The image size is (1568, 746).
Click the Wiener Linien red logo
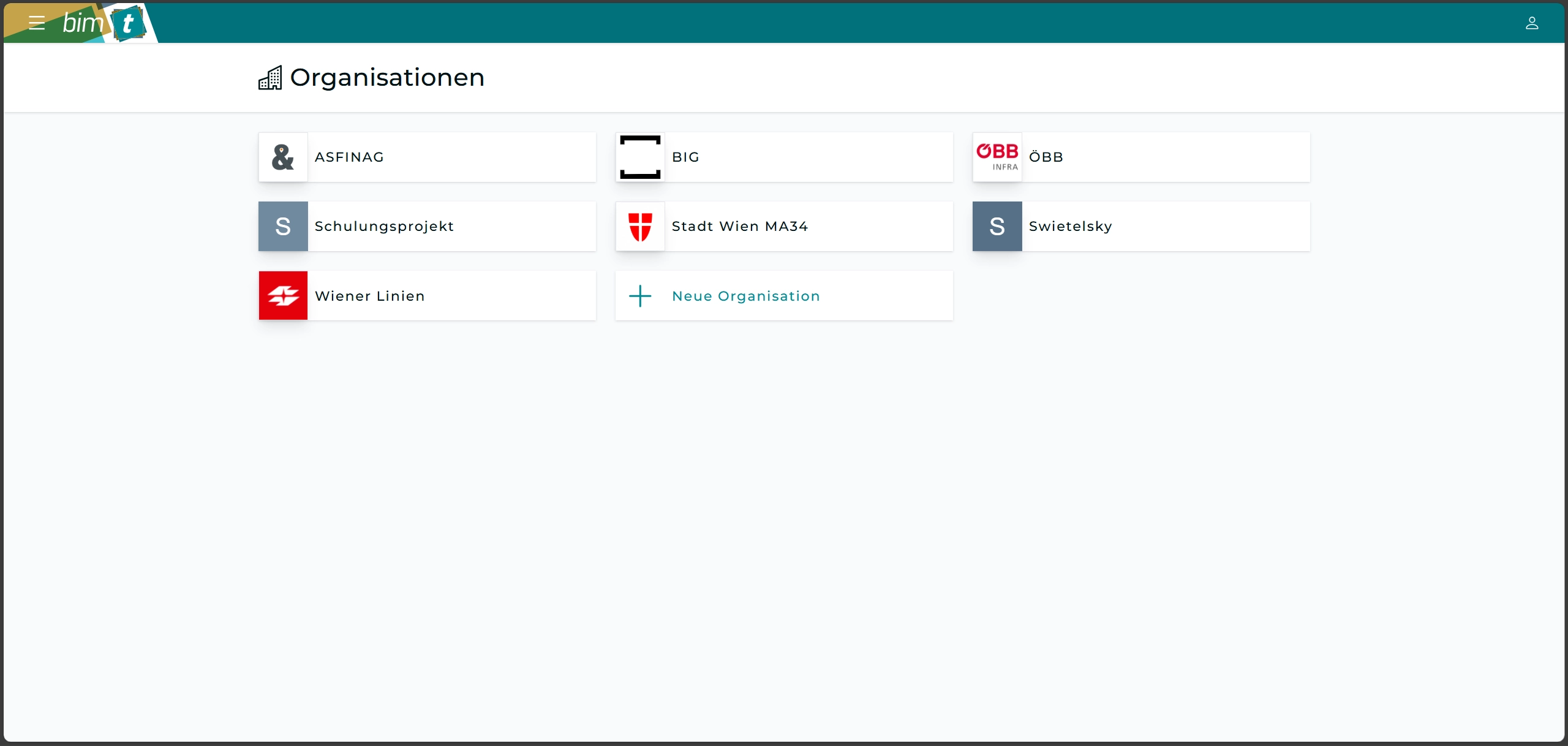click(283, 296)
